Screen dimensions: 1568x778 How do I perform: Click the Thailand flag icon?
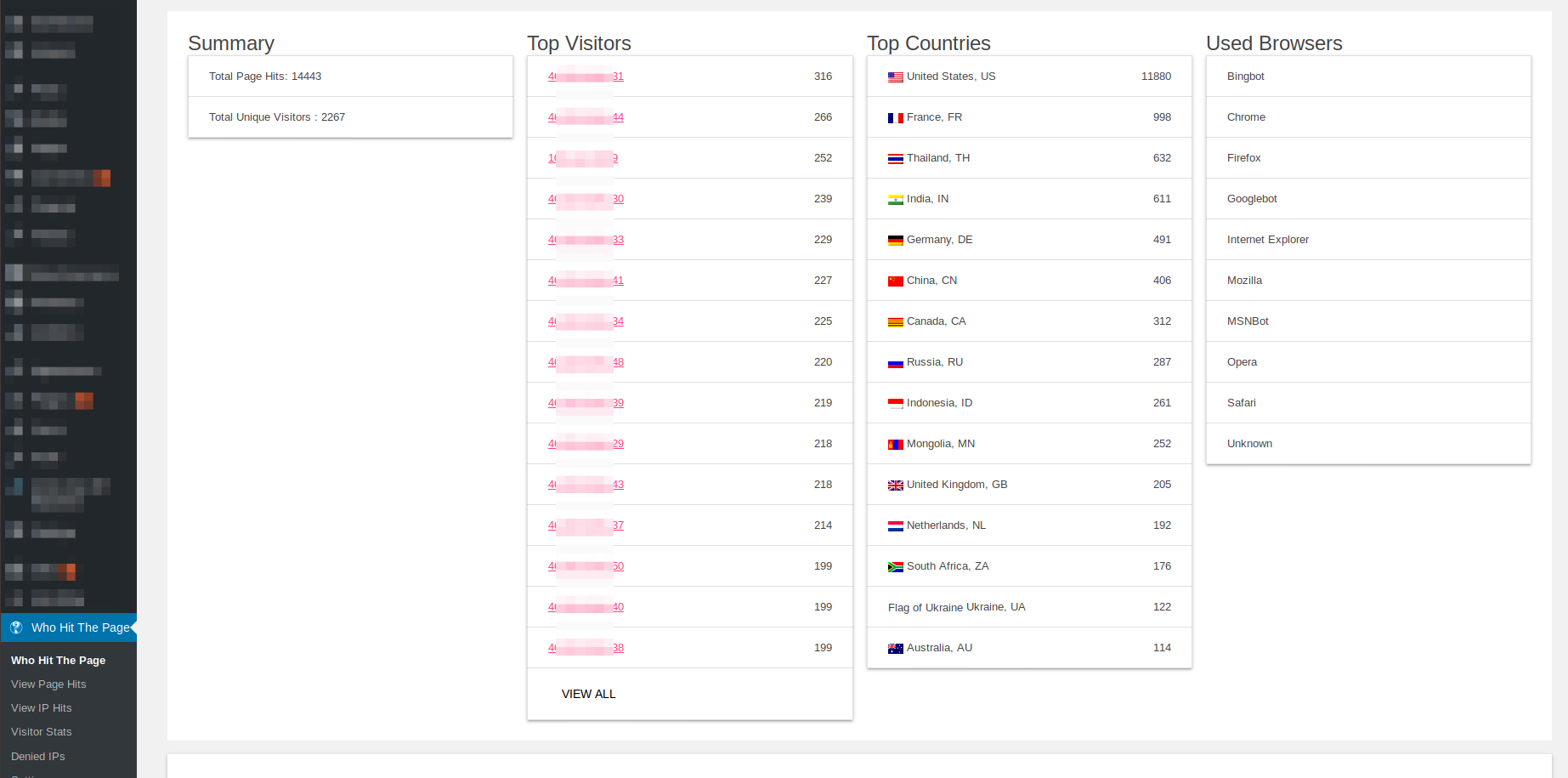click(896, 159)
